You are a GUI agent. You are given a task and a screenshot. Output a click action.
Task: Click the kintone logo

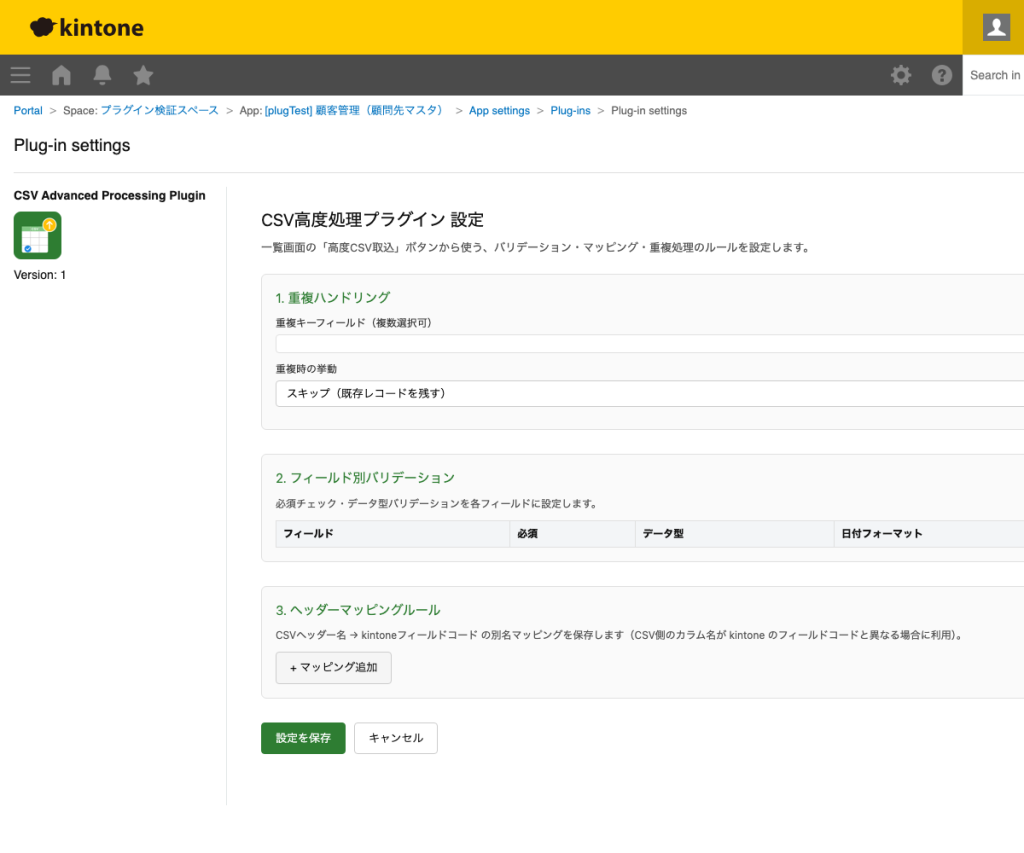85,27
